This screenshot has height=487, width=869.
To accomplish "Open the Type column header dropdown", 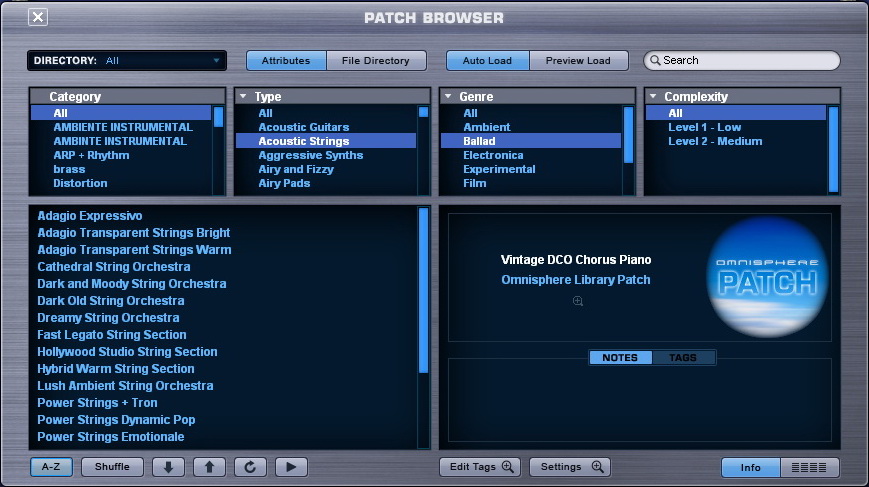I will coord(243,96).
